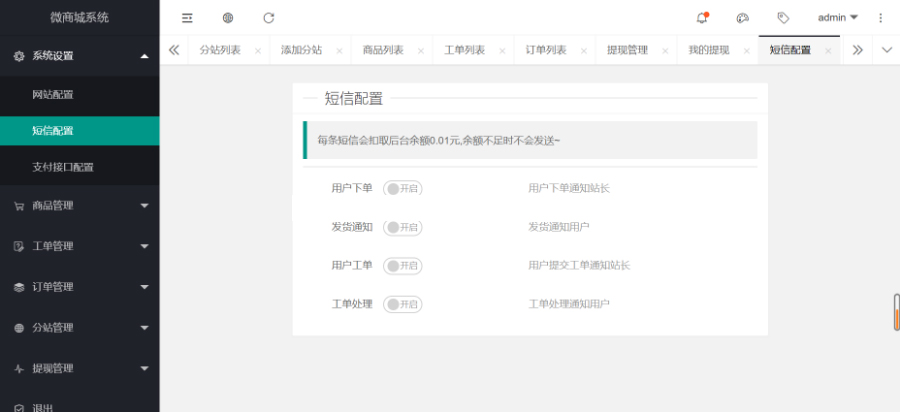Toggle the 工单处理 notification switch
The width and height of the screenshot is (900, 412).
(x=403, y=304)
